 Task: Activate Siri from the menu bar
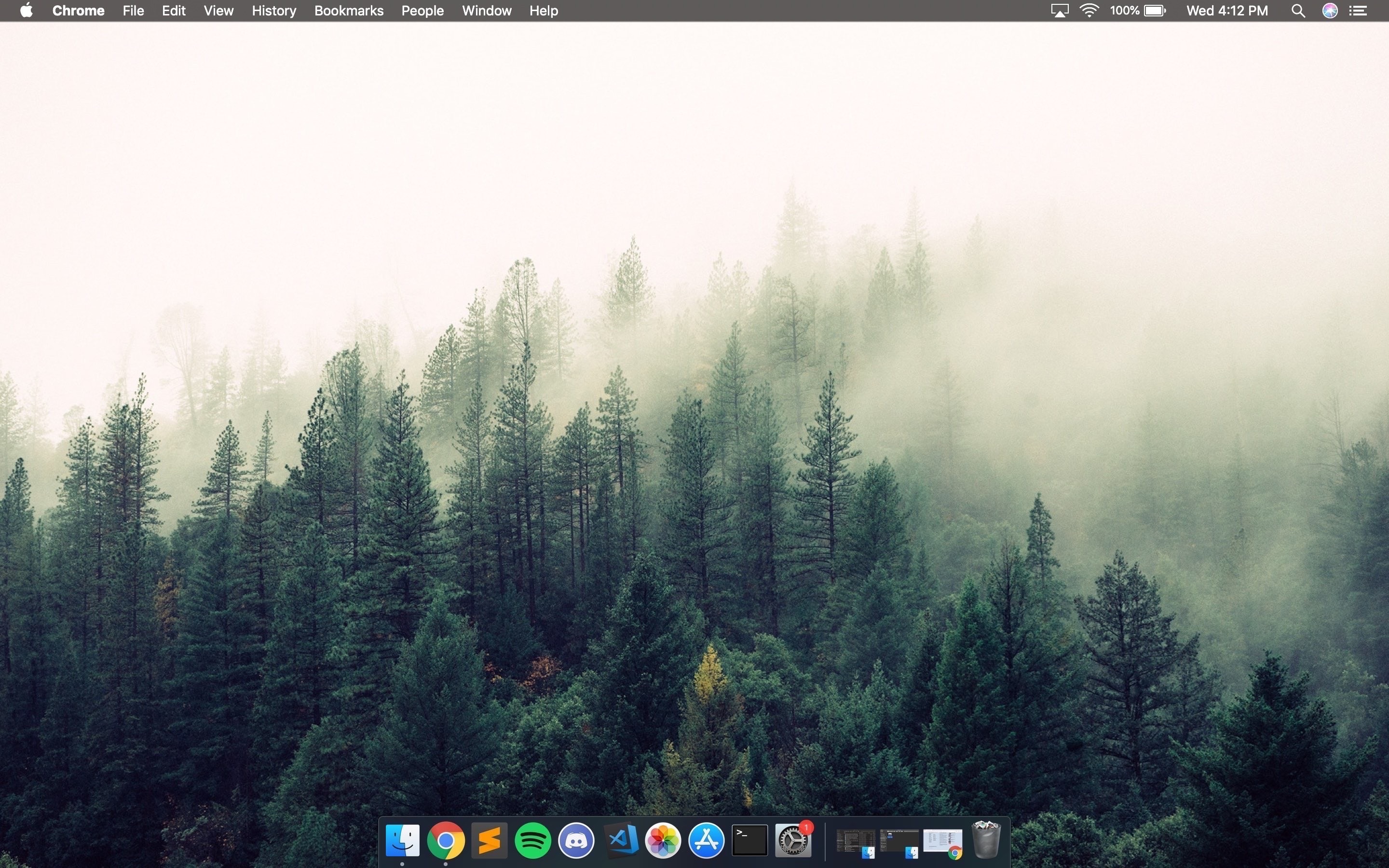pos(1330,10)
